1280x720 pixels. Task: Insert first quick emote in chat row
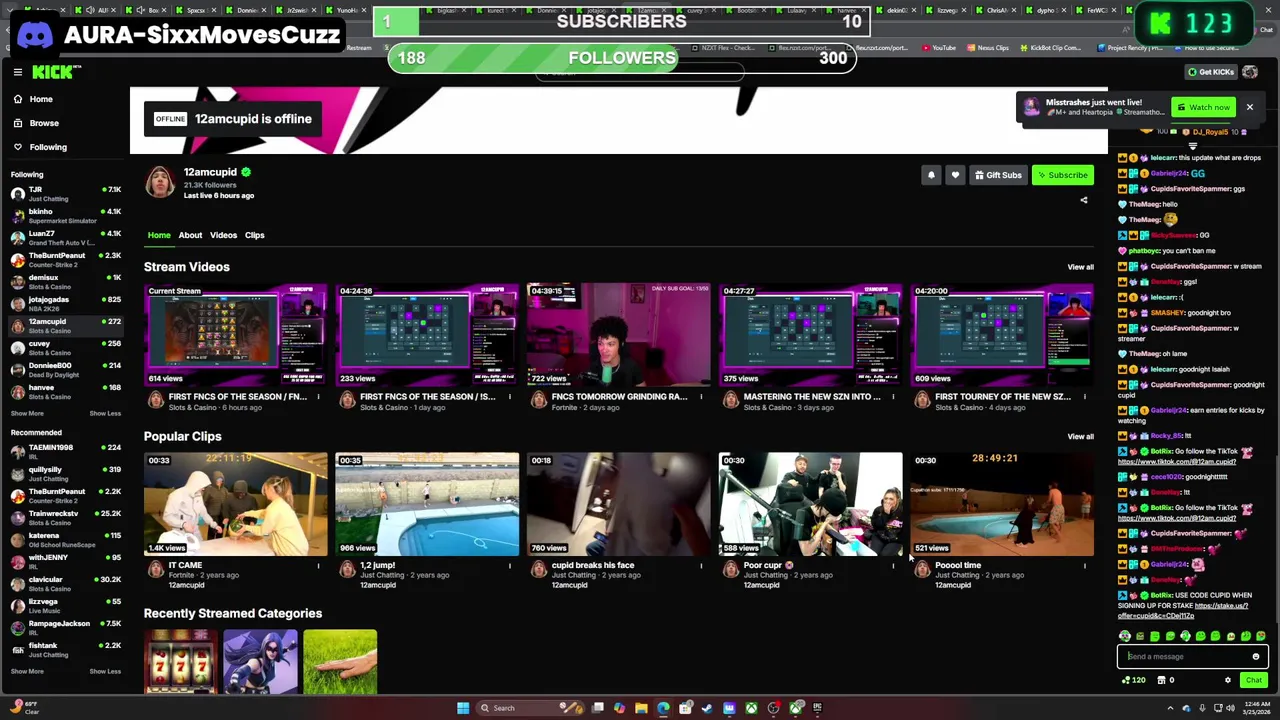(x=1125, y=636)
